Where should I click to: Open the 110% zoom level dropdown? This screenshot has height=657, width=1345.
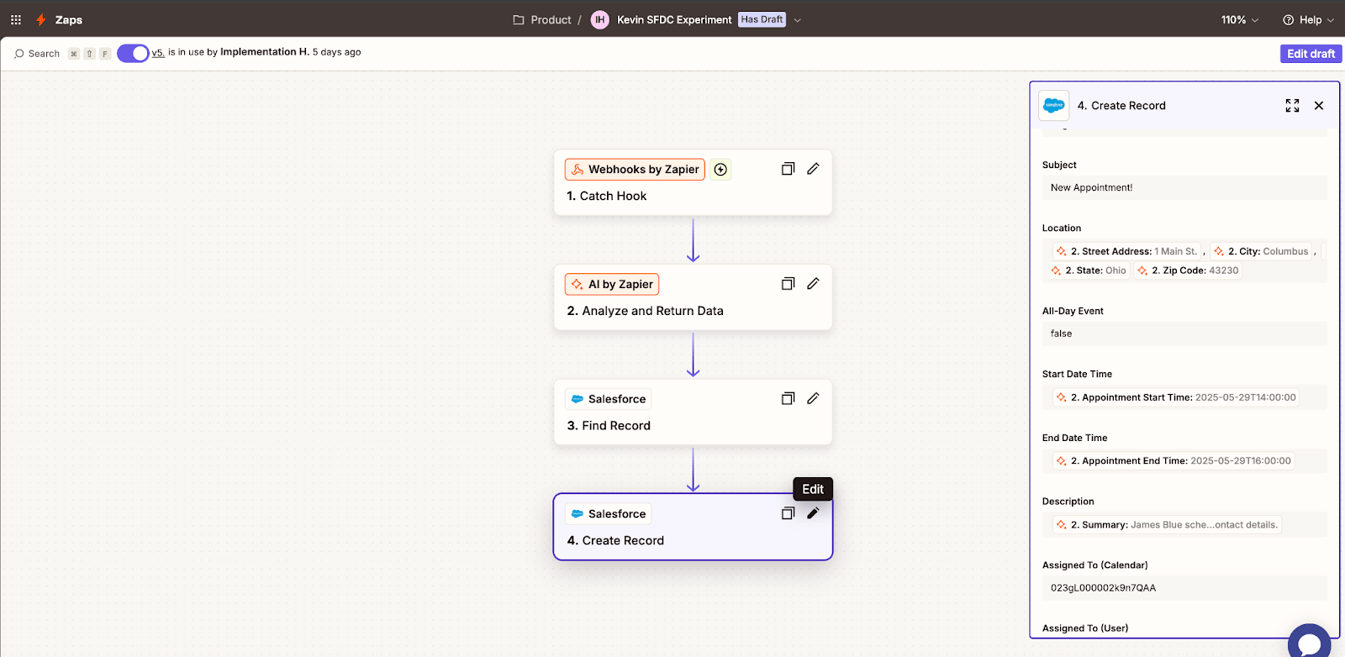[1238, 19]
